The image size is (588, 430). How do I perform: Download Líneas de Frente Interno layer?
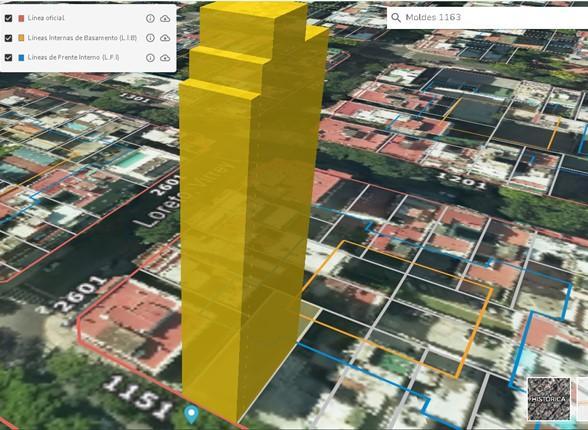(165, 58)
